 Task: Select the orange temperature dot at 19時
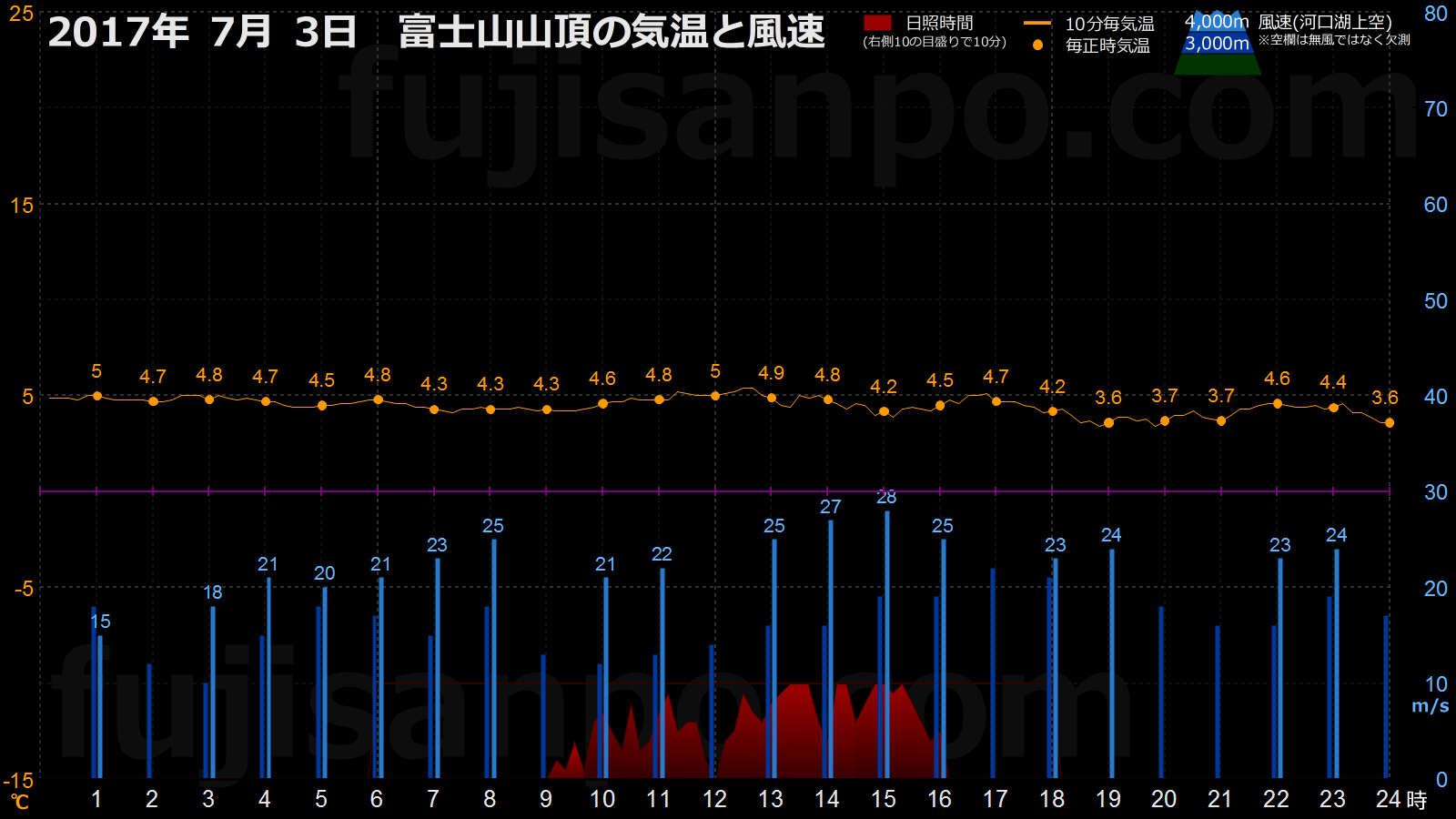click(1108, 423)
